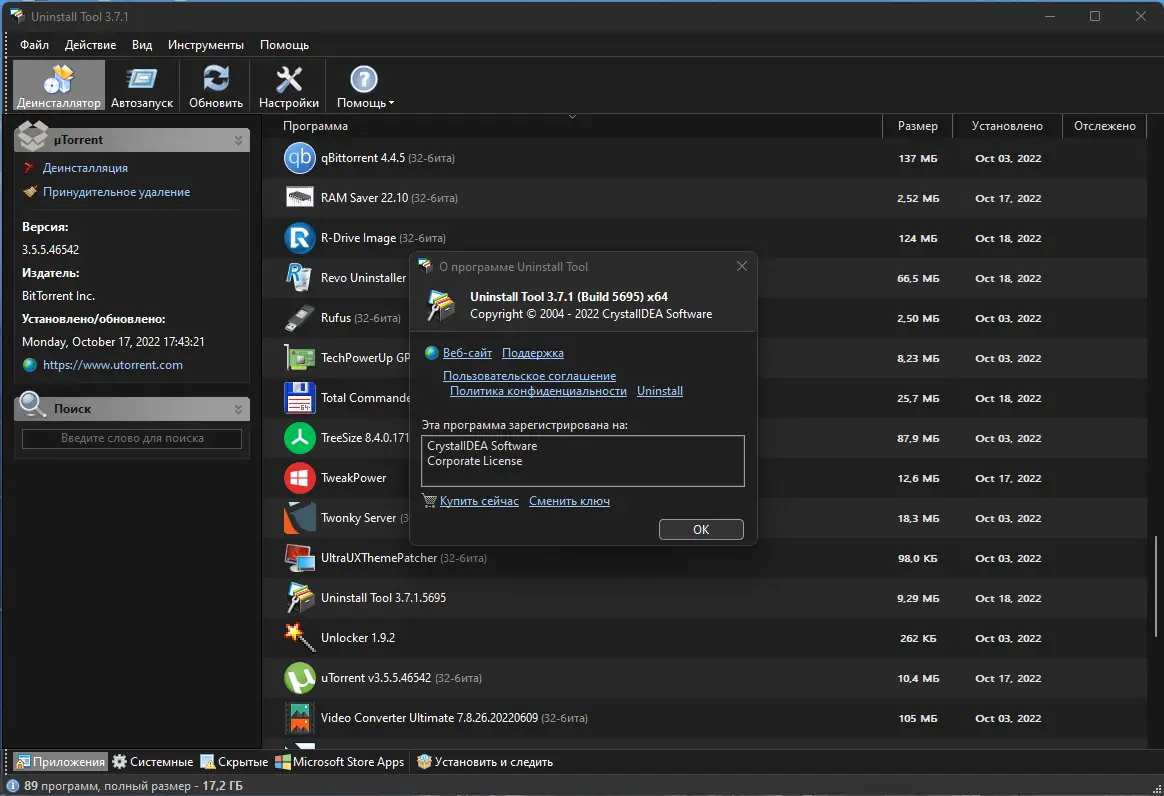The image size is (1164, 796).
Task: Click the Revo Uninstaller icon
Action: (299, 278)
